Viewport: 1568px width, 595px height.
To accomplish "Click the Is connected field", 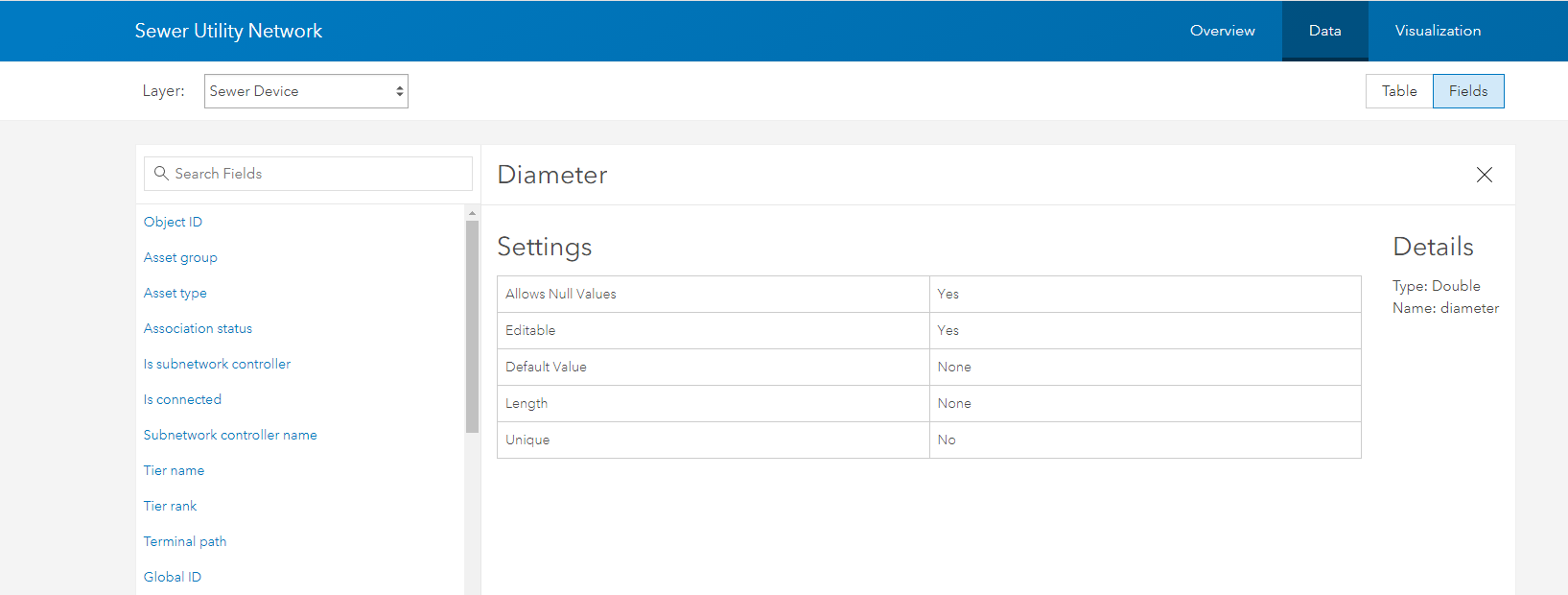I will point(182,399).
